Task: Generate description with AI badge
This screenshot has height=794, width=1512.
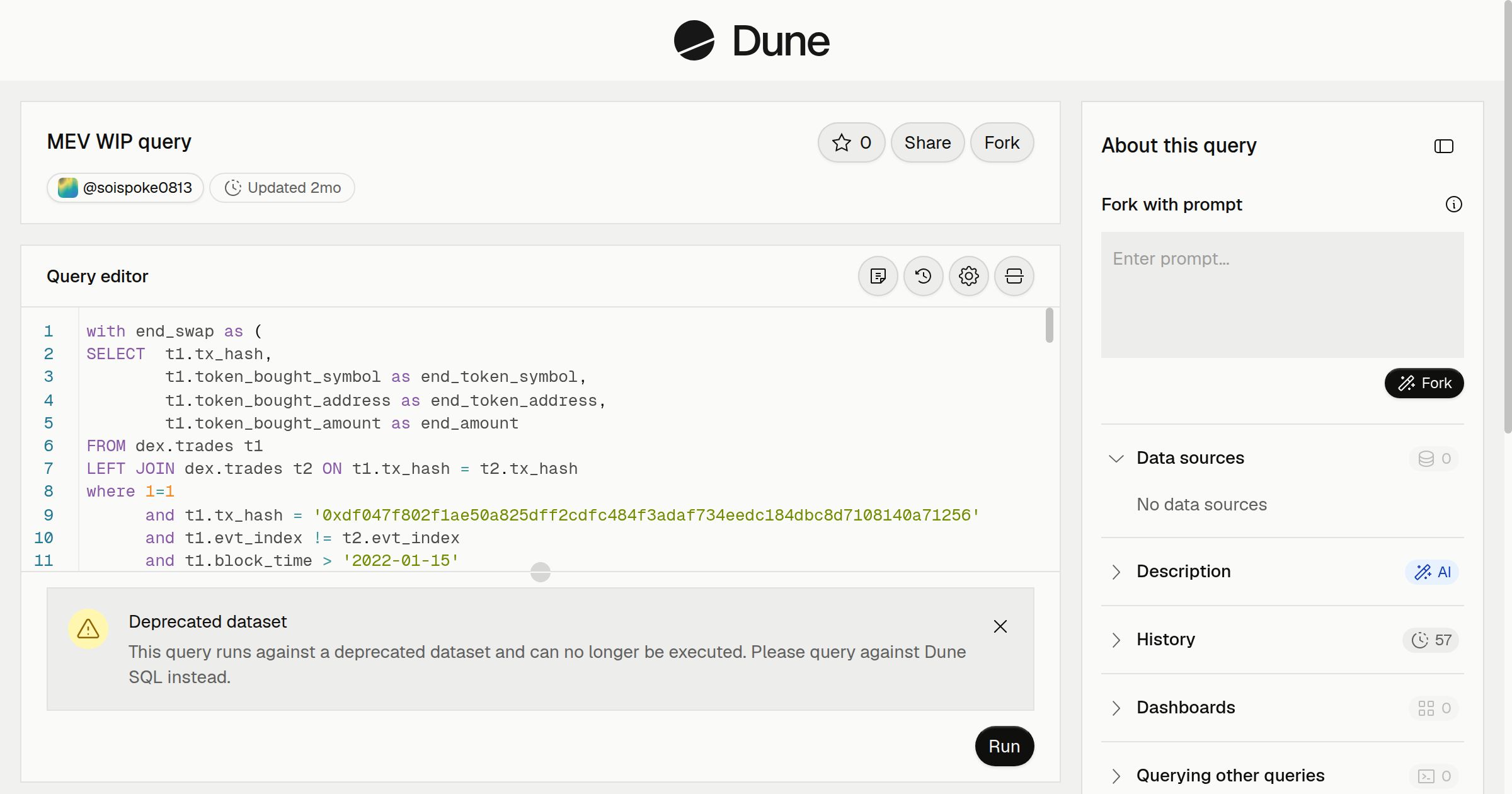Action: click(1432, 572)
